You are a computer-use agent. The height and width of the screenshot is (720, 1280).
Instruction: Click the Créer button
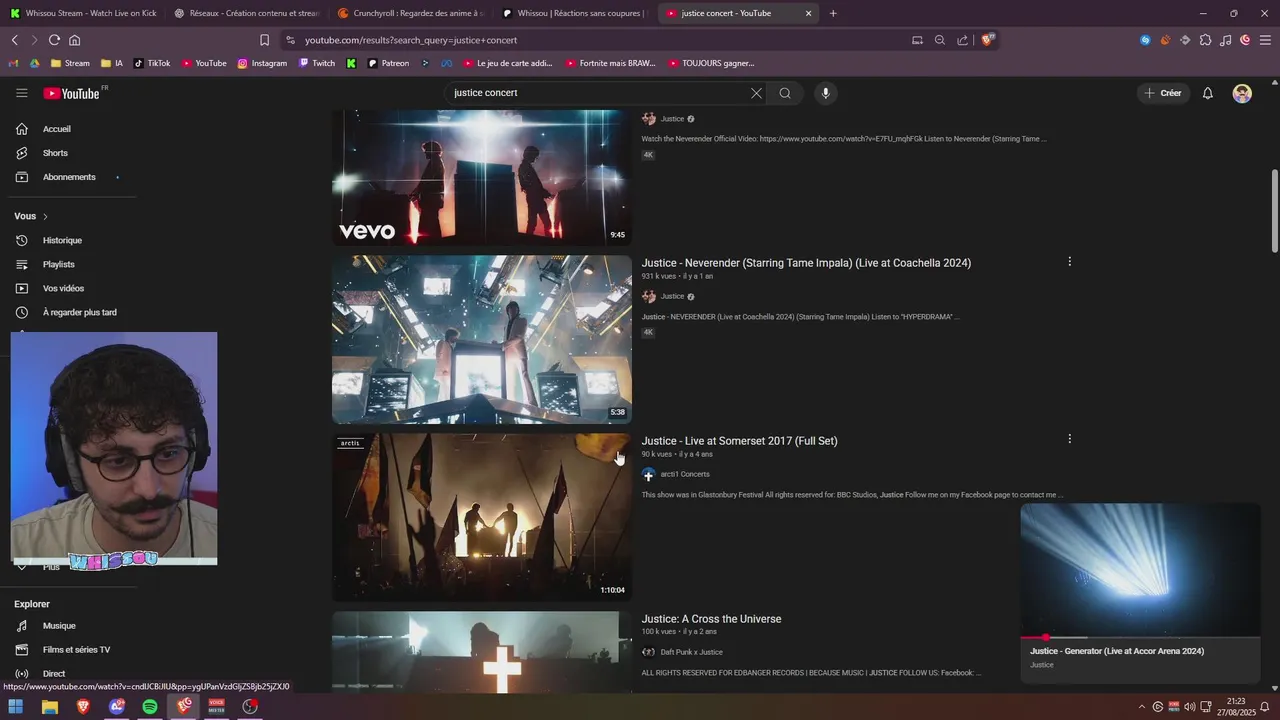1163,93
